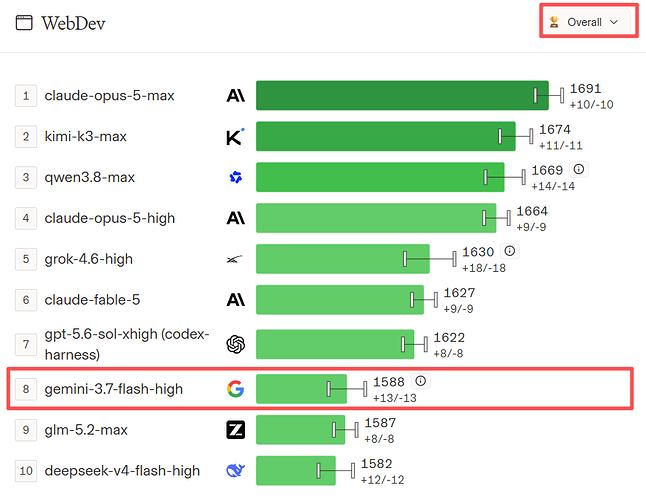This screenshot has height=500, width=646.
Task: Click the score value 1582
Action: tap(377, 464)
